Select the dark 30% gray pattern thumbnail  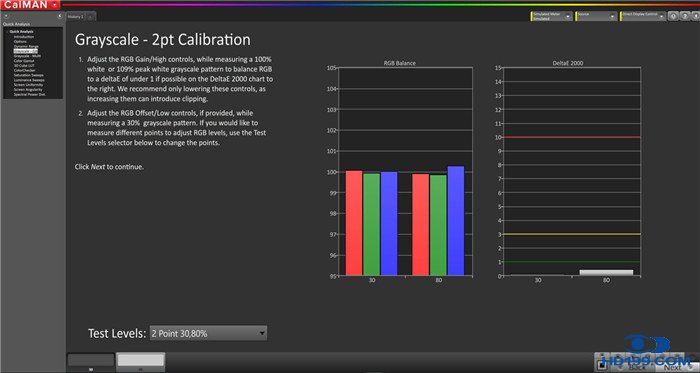(x=91, y=360)
